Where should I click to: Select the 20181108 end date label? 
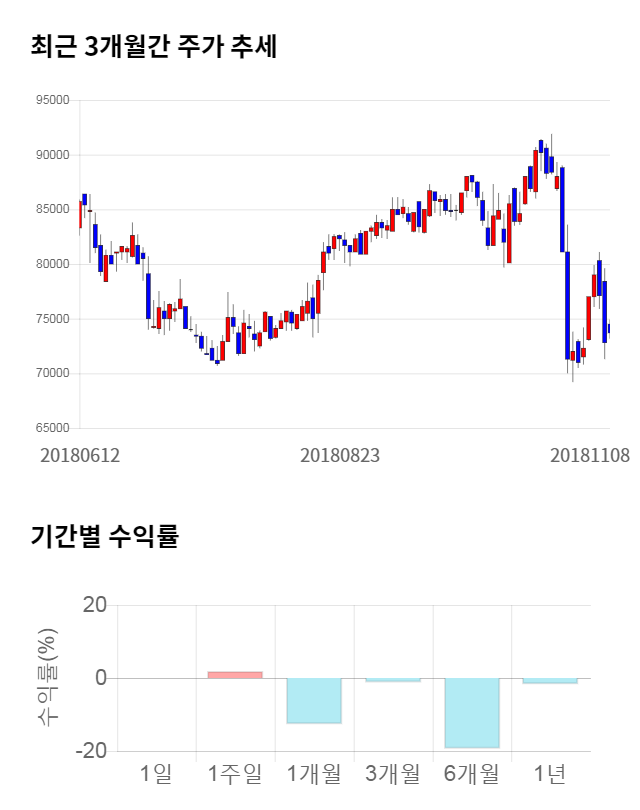590,455
